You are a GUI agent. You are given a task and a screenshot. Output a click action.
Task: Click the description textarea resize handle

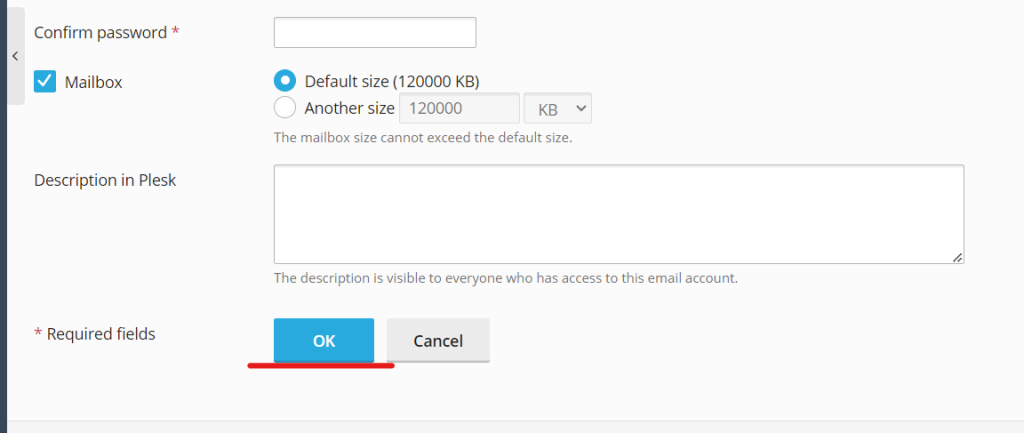(x=957, y=257)
